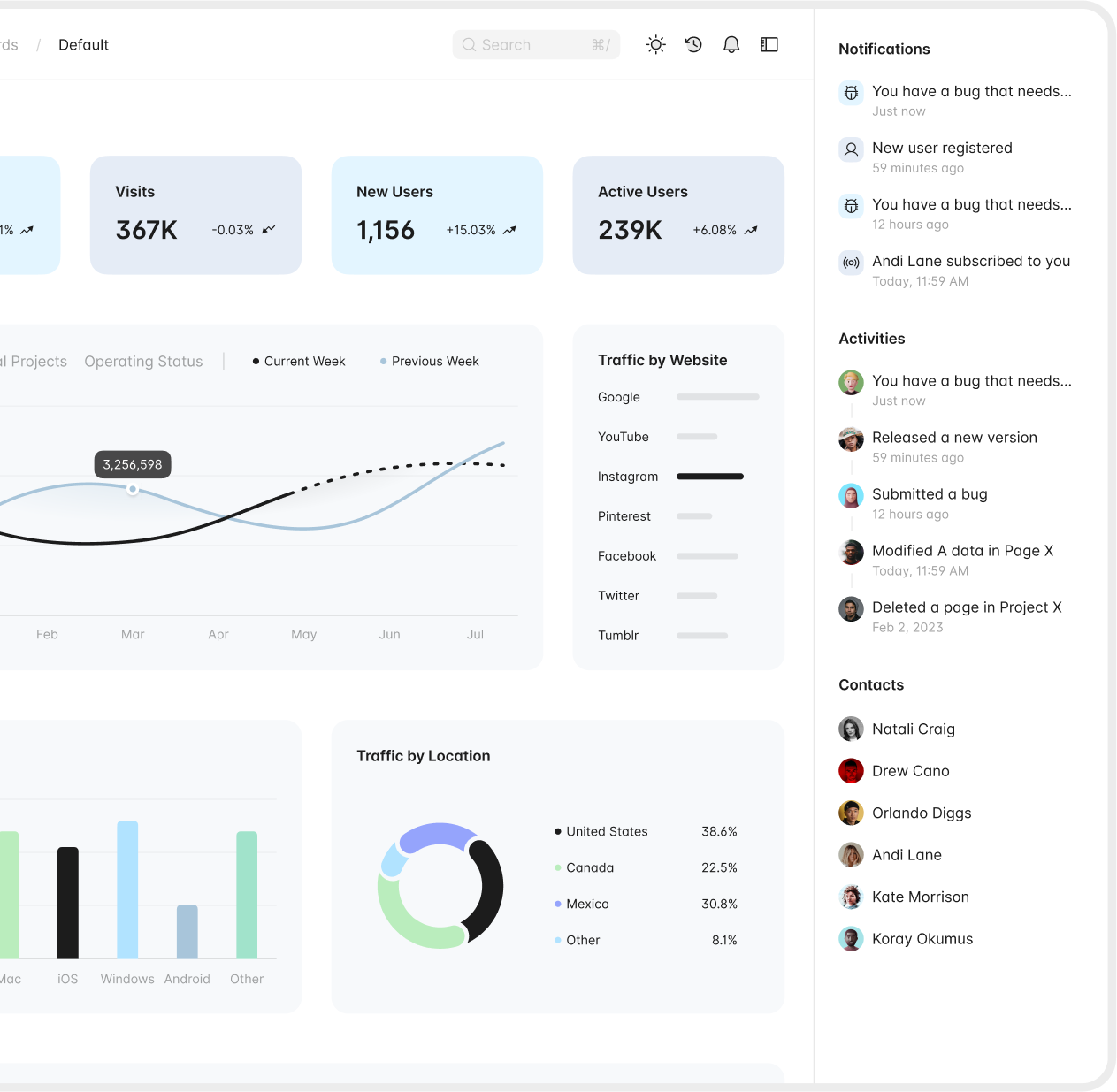Open the Released a new version activity
The height and width of the screenshot is (1092, 1117).
click(954, 438)
